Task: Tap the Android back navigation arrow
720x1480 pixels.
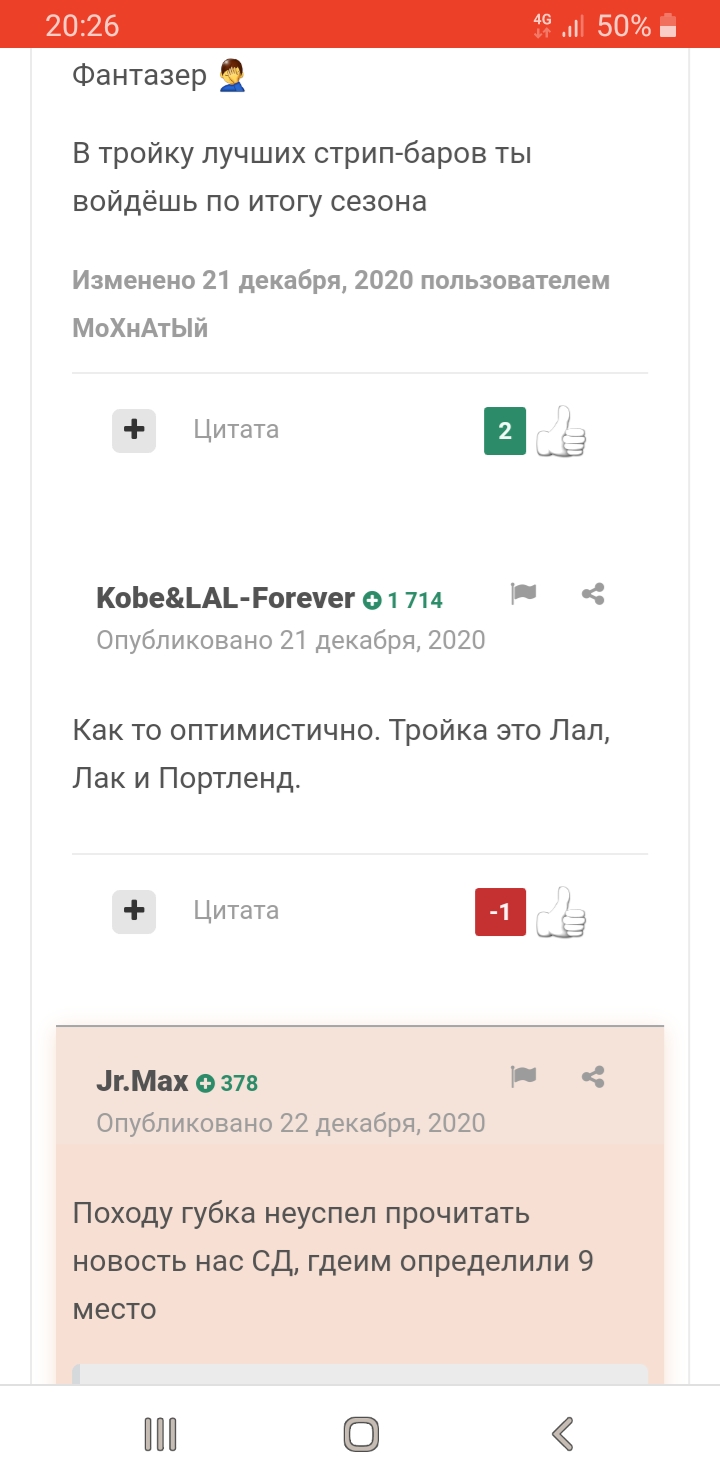Action: point(563,1434)
